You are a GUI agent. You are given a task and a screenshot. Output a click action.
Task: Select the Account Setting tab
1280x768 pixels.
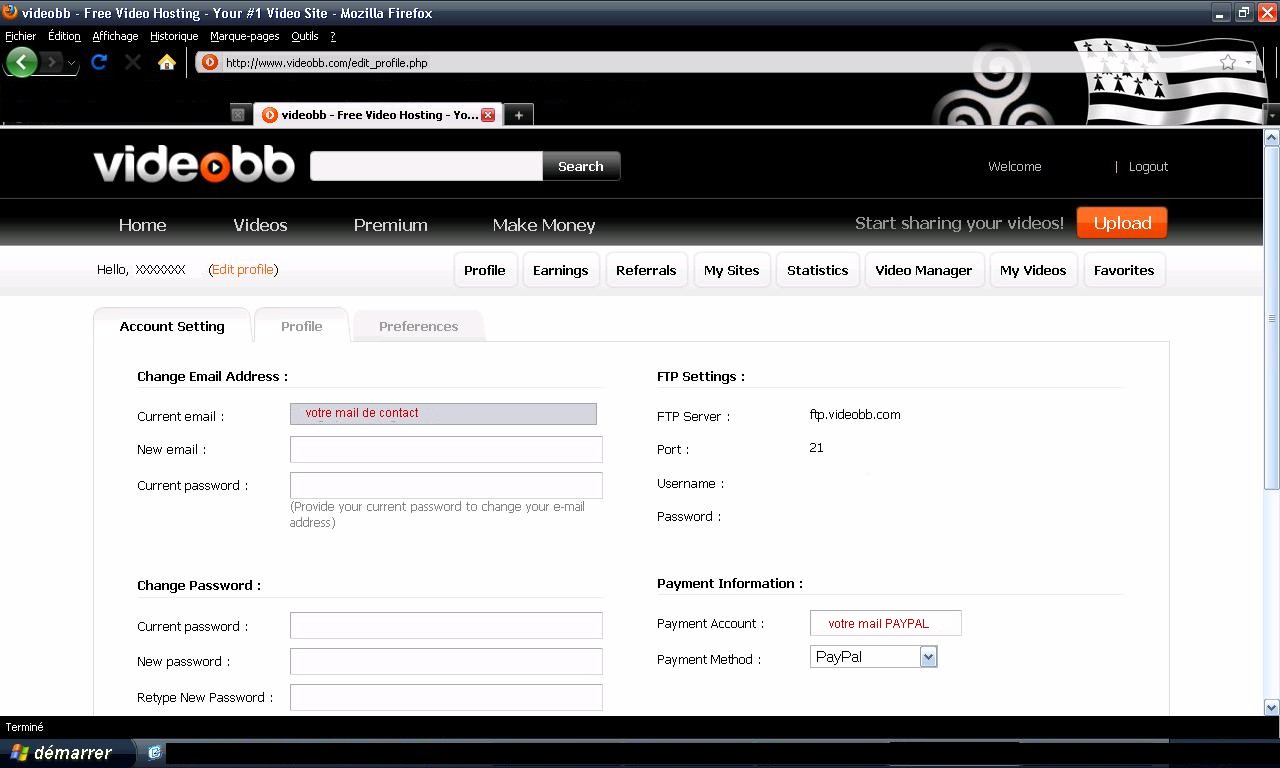tap(172, 326)
